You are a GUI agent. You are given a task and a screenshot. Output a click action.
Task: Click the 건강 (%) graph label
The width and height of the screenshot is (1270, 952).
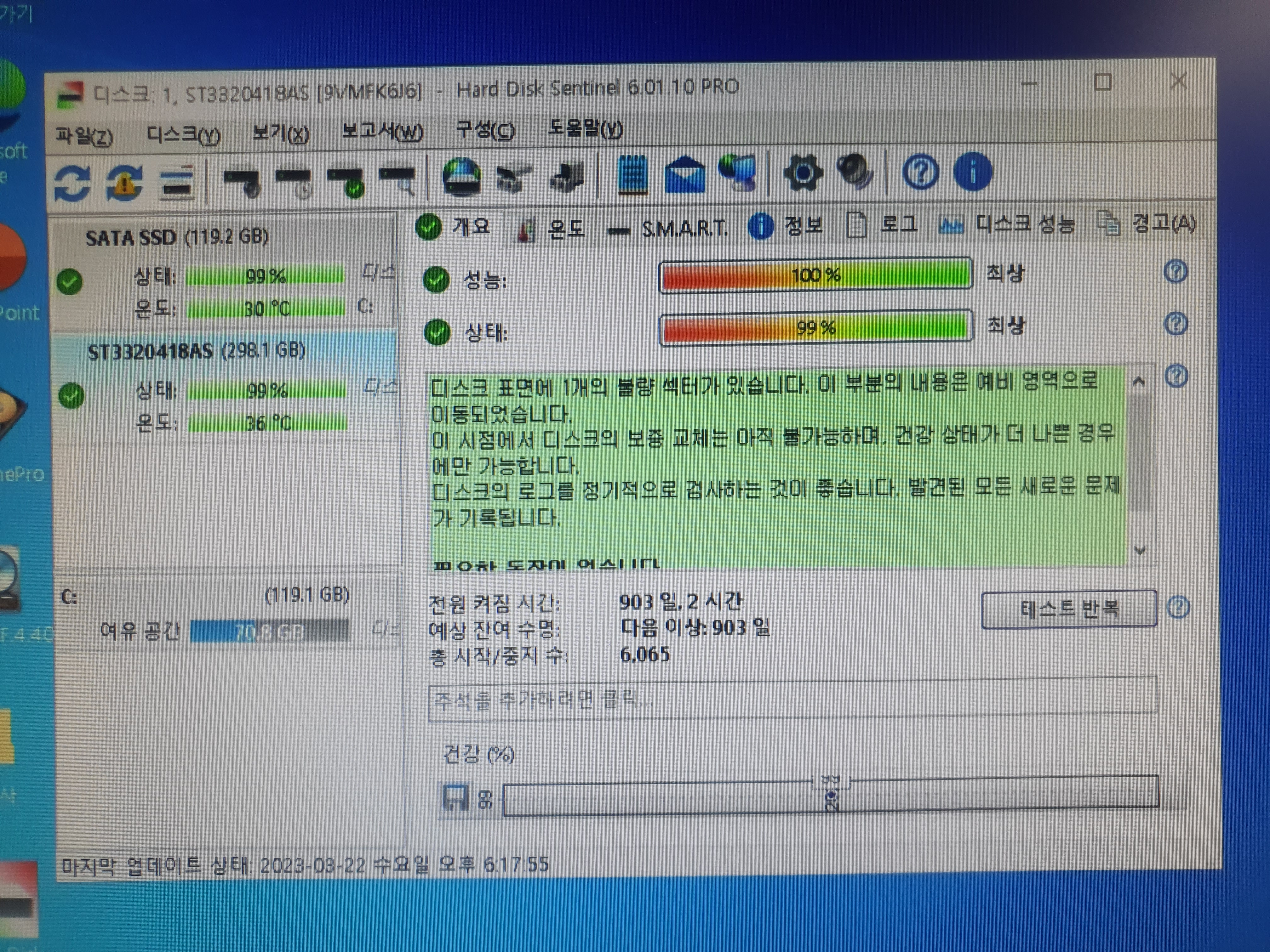click(x=478, y=754)
